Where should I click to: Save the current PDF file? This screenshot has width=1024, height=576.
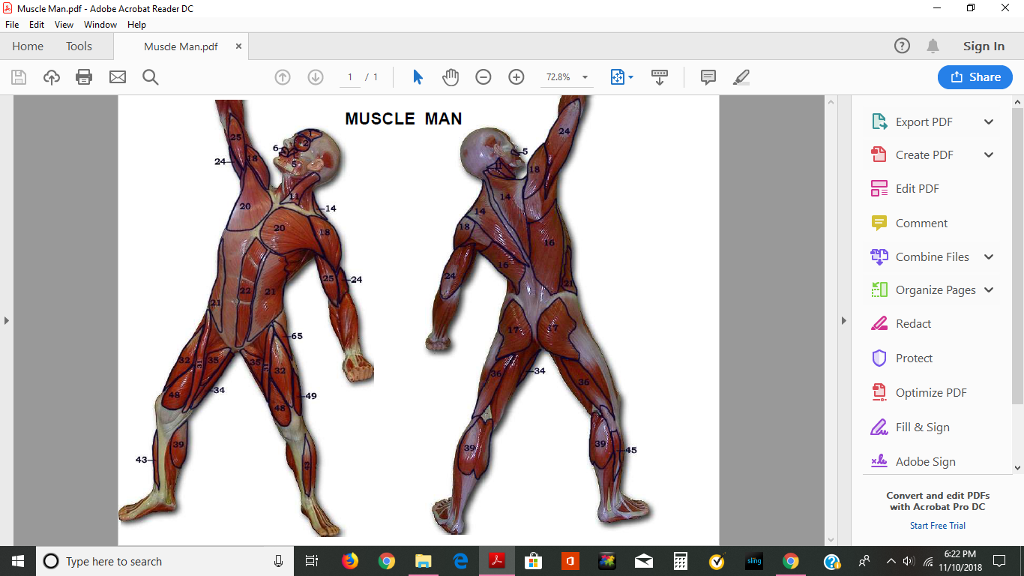pos(18,76)
